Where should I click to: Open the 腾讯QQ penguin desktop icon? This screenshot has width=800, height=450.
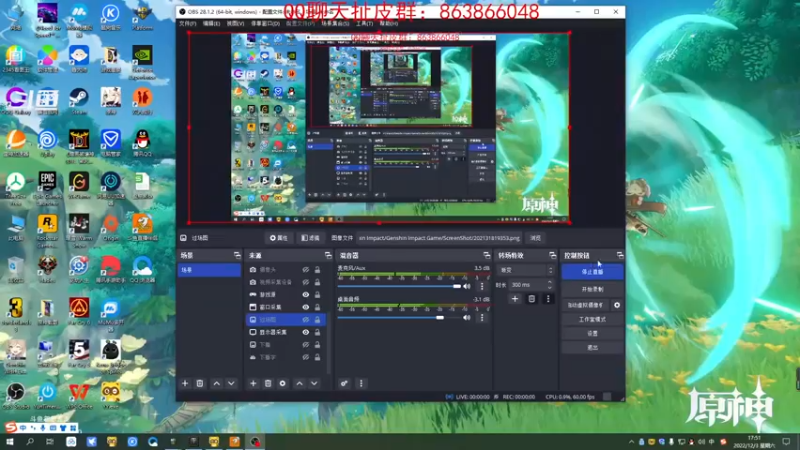pyautogui.click(x=142, y=143)
